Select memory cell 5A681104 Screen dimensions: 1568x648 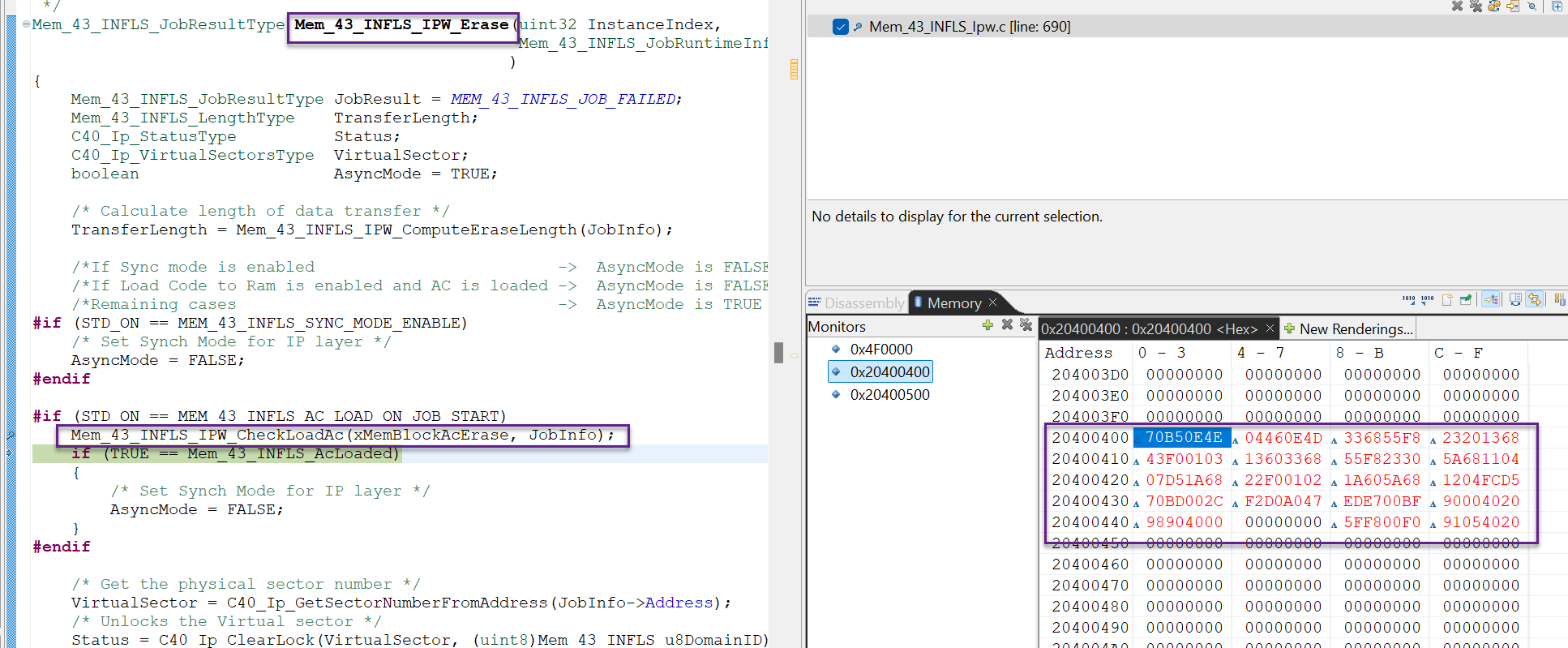coord(1480,459)
